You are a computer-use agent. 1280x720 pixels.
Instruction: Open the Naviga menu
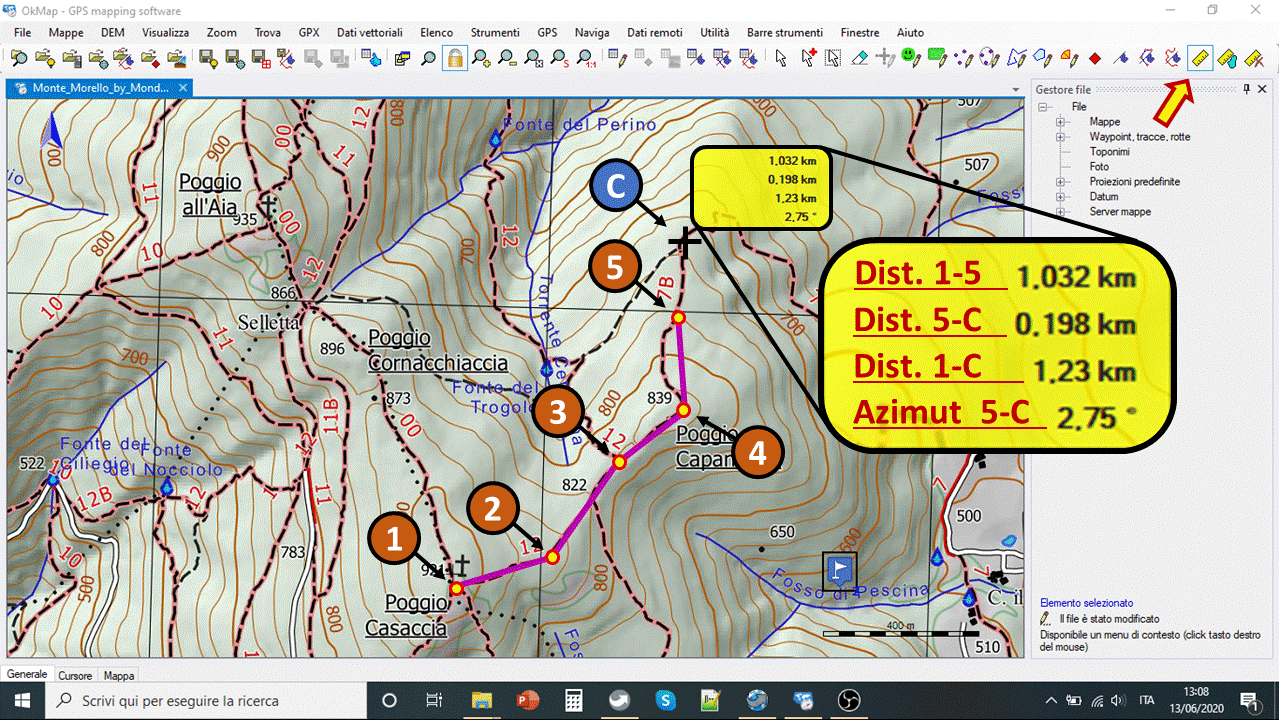click(592, 33)
